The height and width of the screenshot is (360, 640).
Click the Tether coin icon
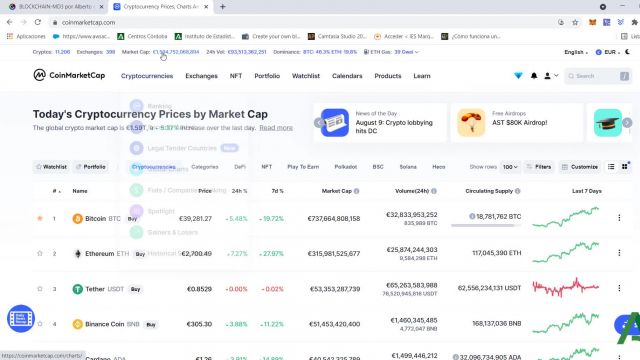pyautogui.click(x=78, y=289)
